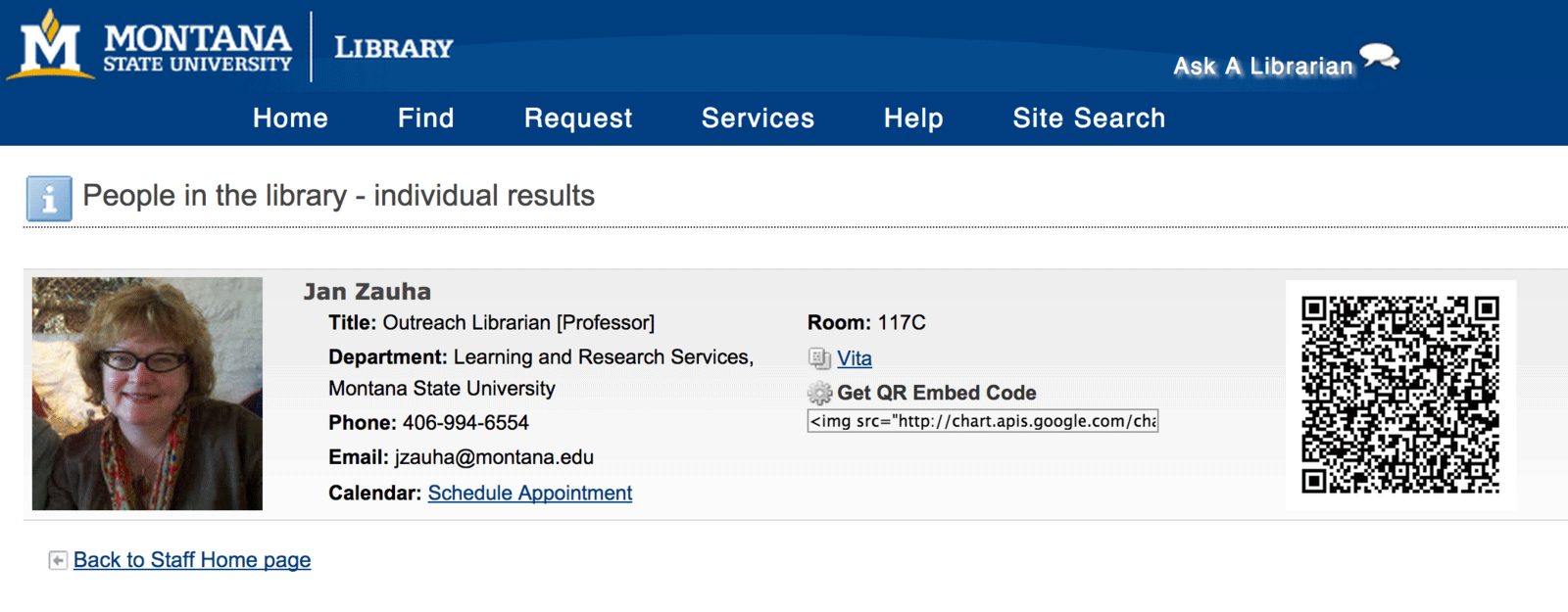
Task: Click the gear icon beside Get QR Embed Code
Action: tap(819, 394)
